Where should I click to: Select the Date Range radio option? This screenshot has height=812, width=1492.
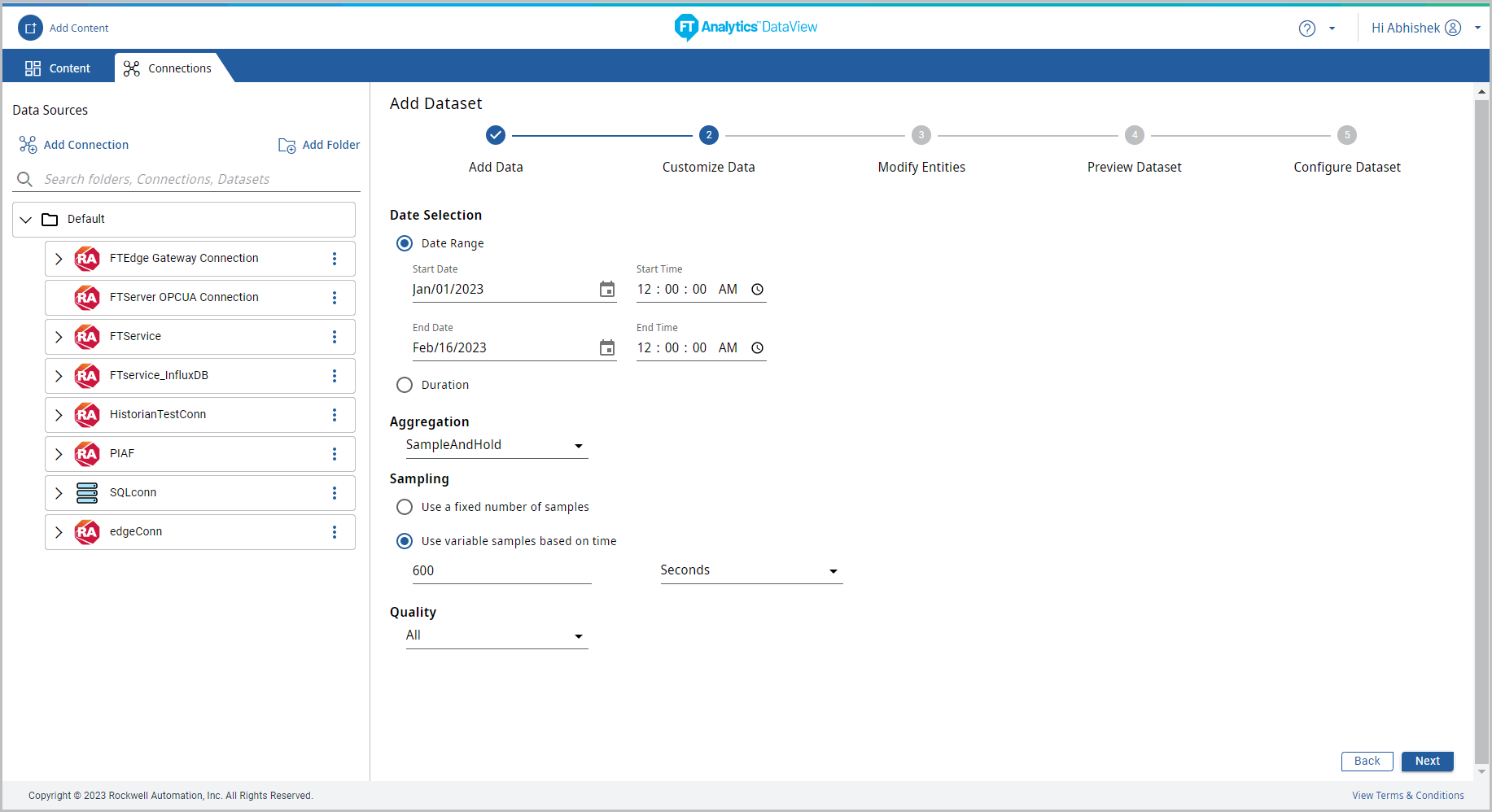405,243
